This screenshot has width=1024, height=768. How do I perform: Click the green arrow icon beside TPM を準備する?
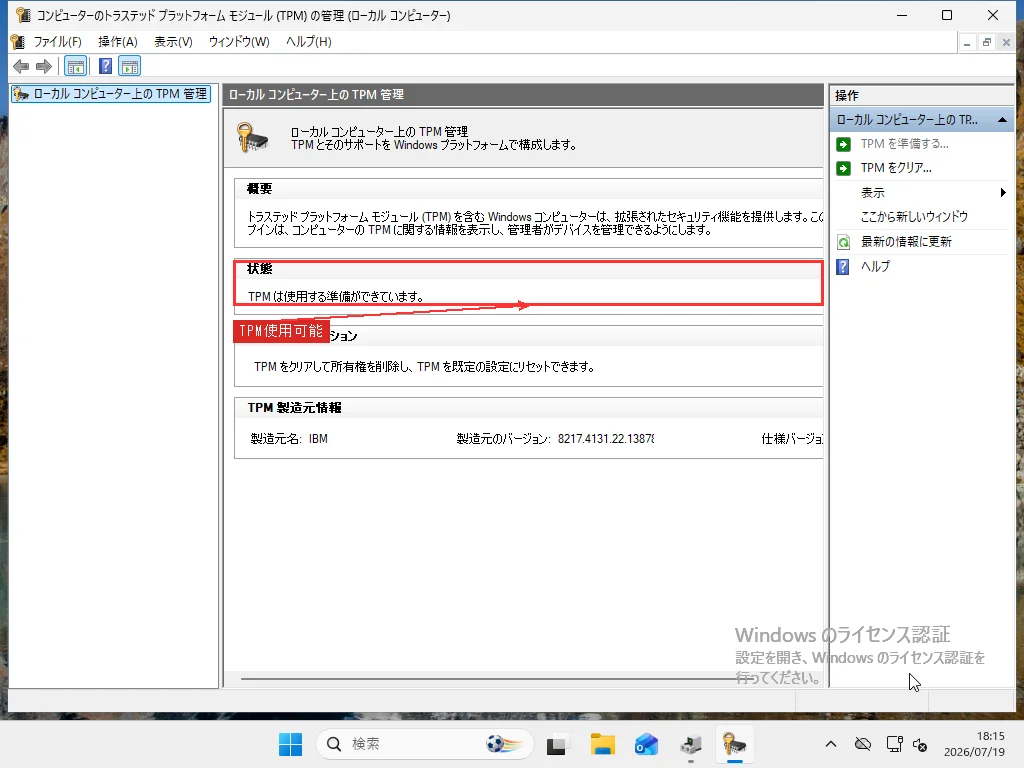click(x=844, y=144)
